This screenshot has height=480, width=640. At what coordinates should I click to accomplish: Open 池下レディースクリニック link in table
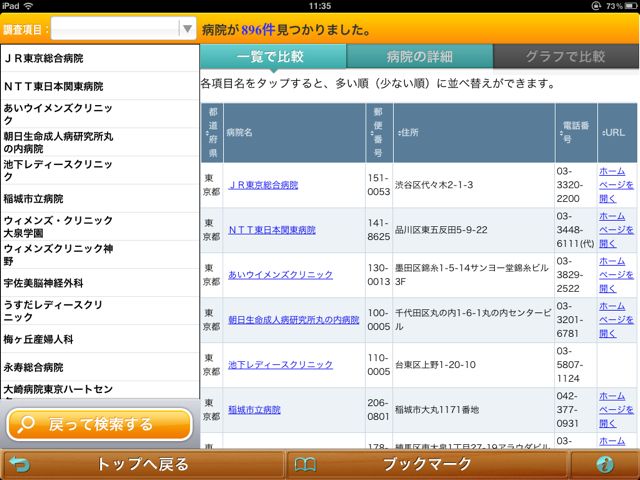click(280, 364)
